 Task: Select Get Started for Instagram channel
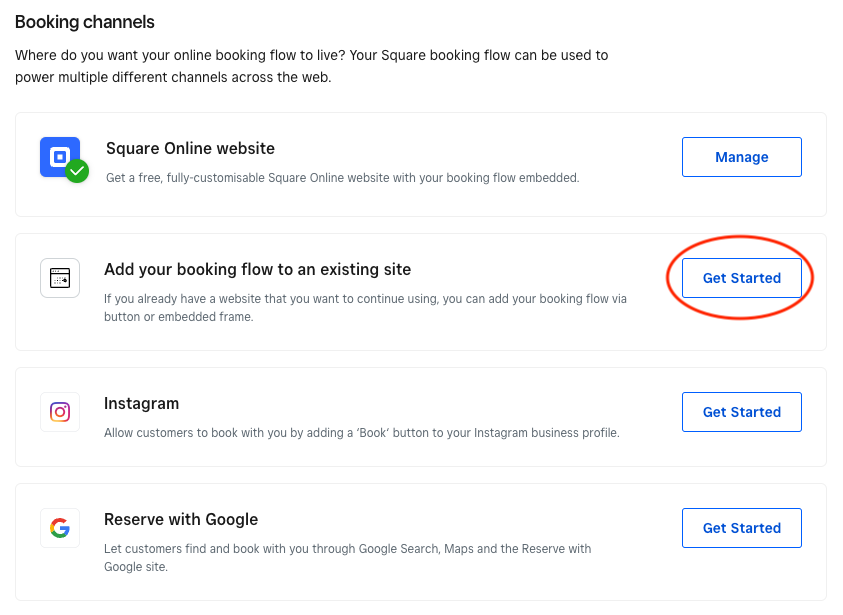742,412
